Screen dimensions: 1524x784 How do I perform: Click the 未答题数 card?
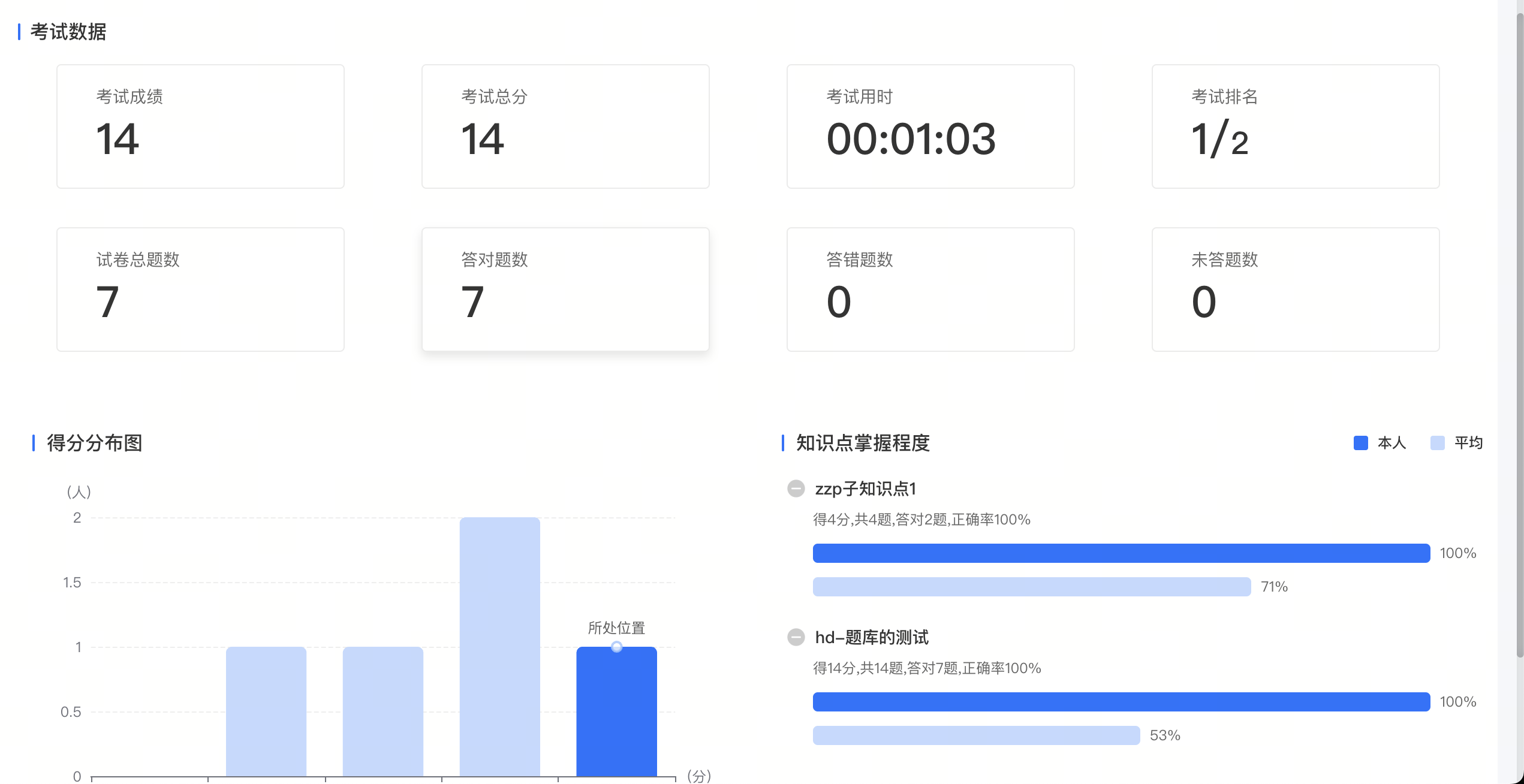coord(1296,290)
